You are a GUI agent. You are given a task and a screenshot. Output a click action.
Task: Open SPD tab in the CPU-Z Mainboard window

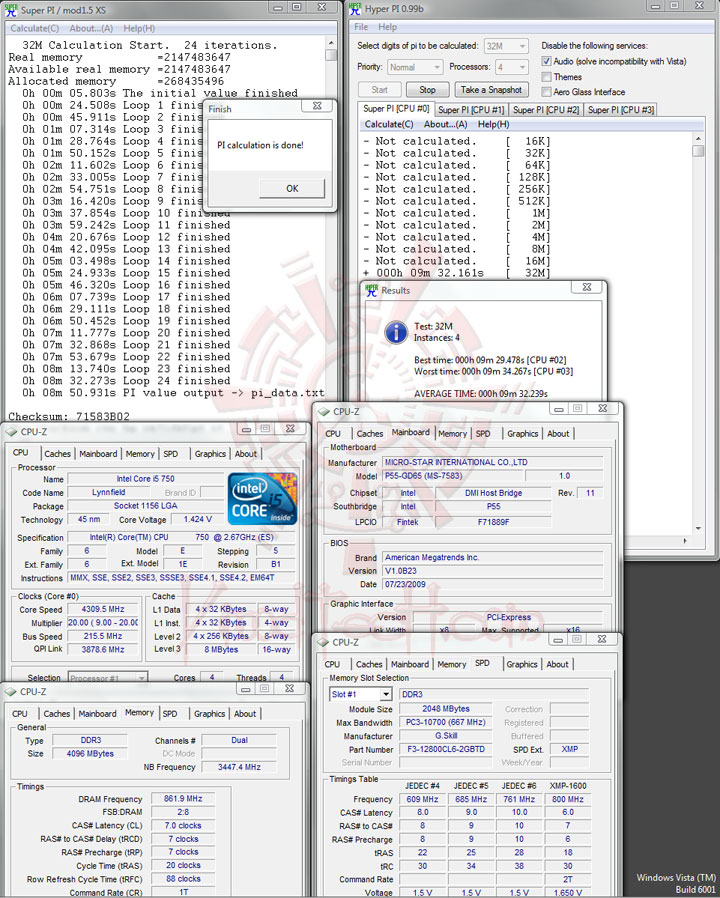pyautogui.click(x=483, y=434)
